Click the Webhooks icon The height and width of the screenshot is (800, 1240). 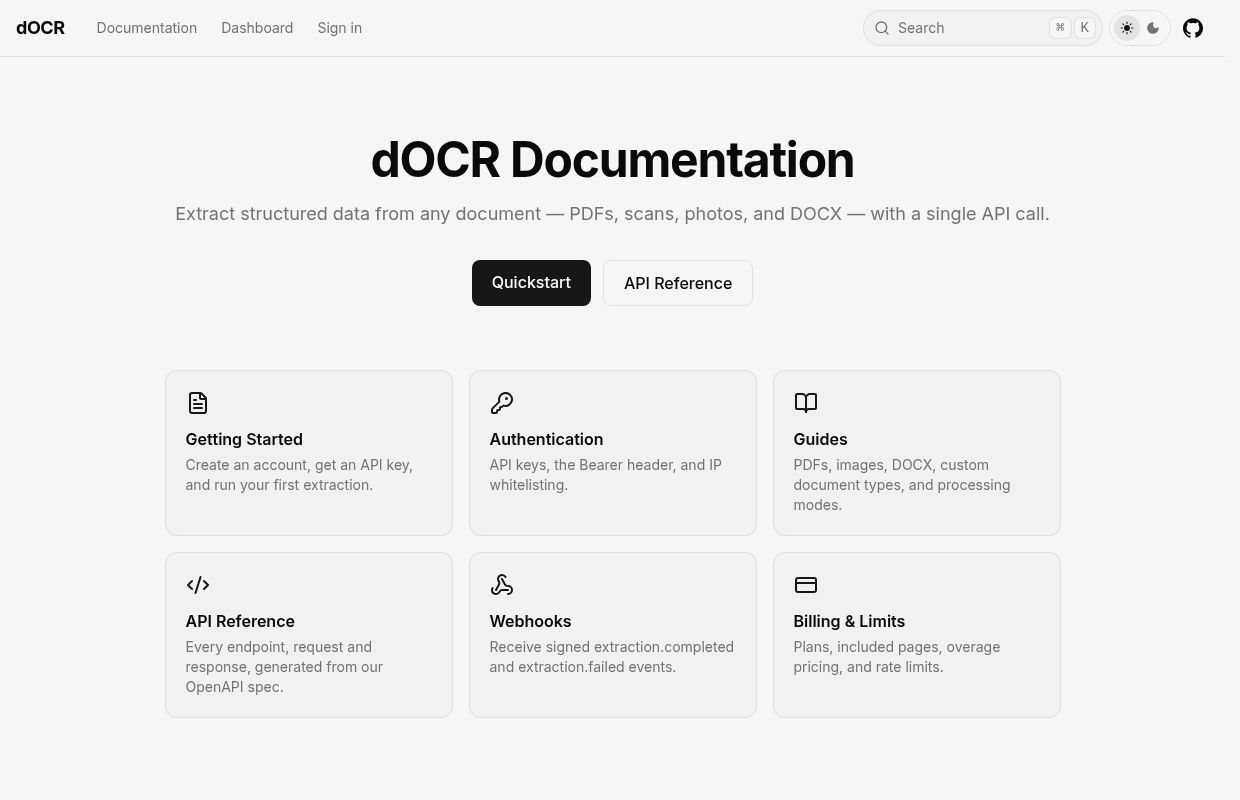pos(502,585)
